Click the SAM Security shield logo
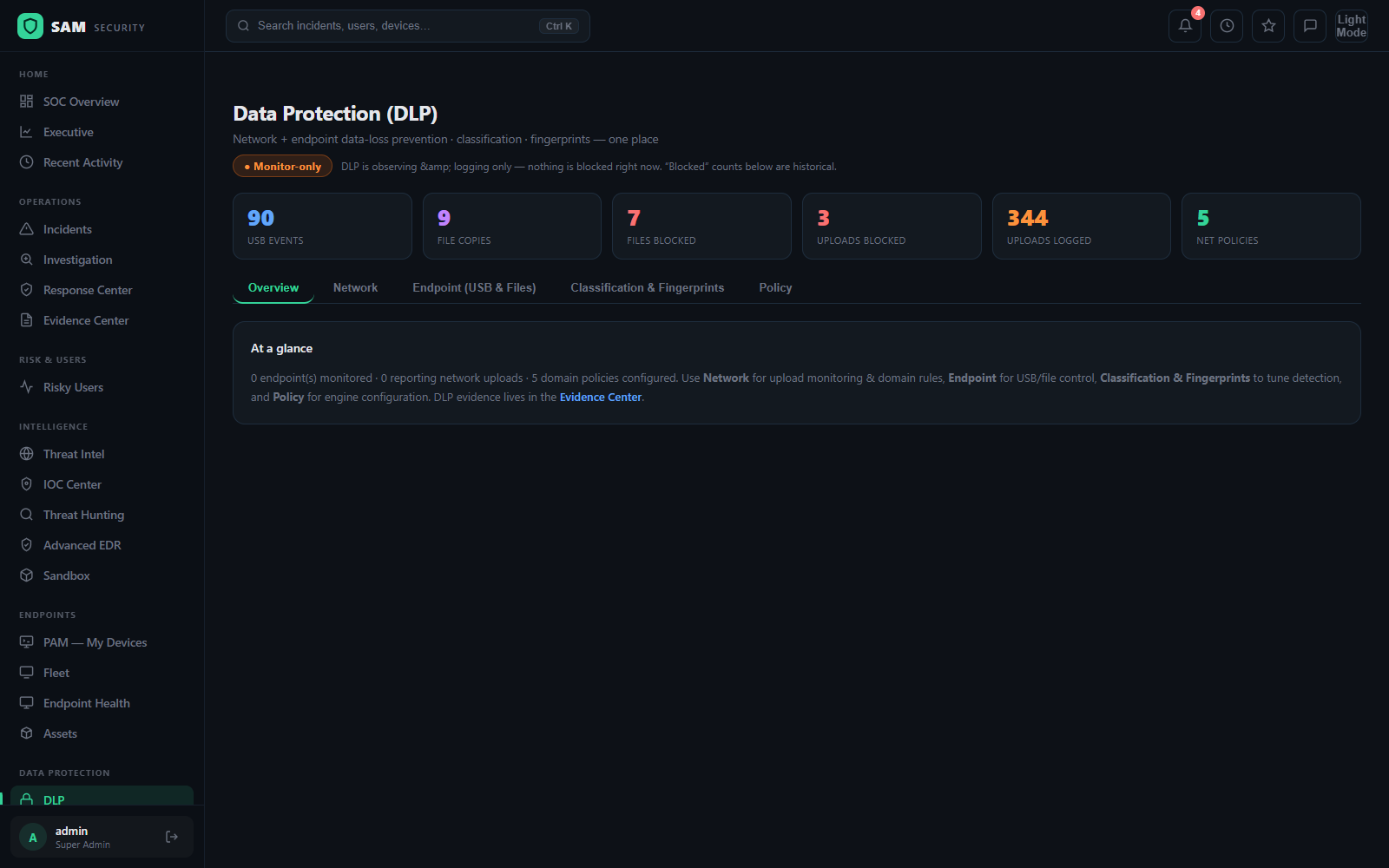This screenshot has width=1389, height=868. click(30, 26)
